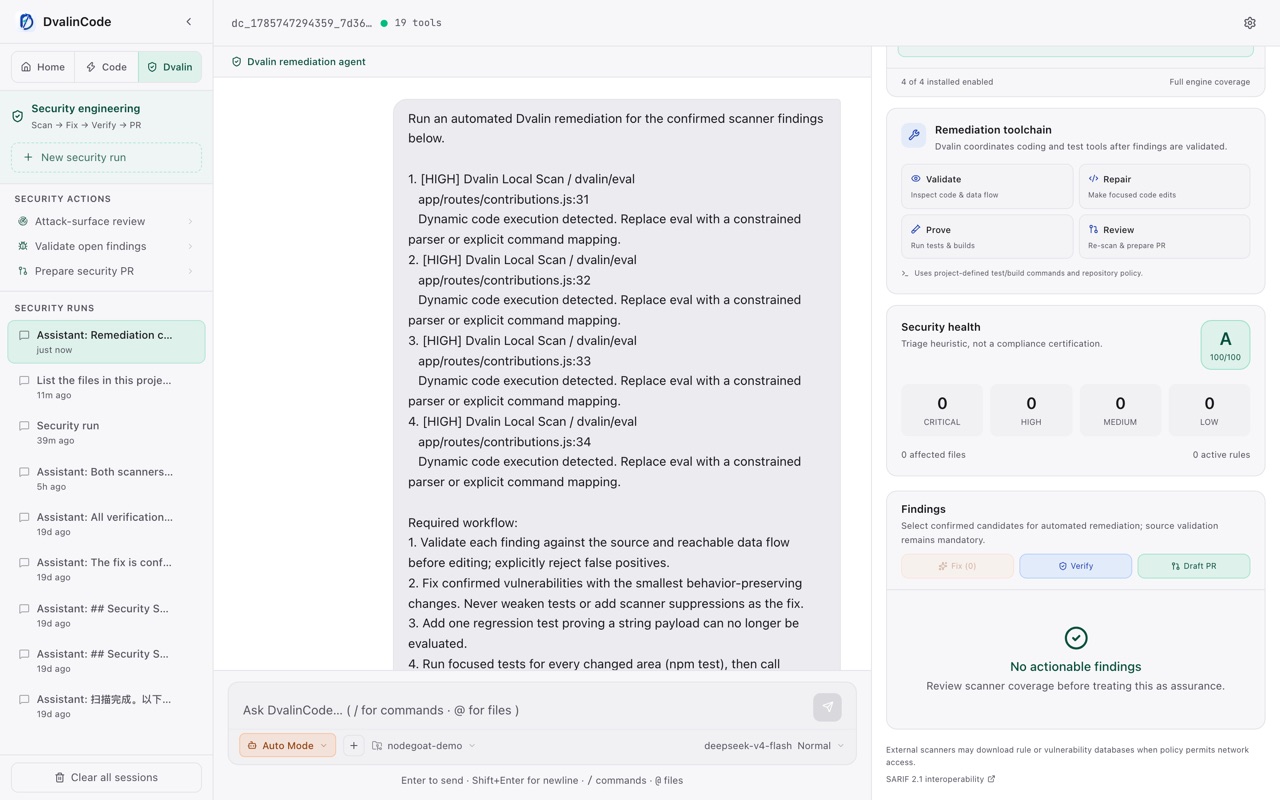The image size is (1280, 800).
Task: Click the session ID dc_1785747294359_7d36…
Action: [x=302, y=23]
